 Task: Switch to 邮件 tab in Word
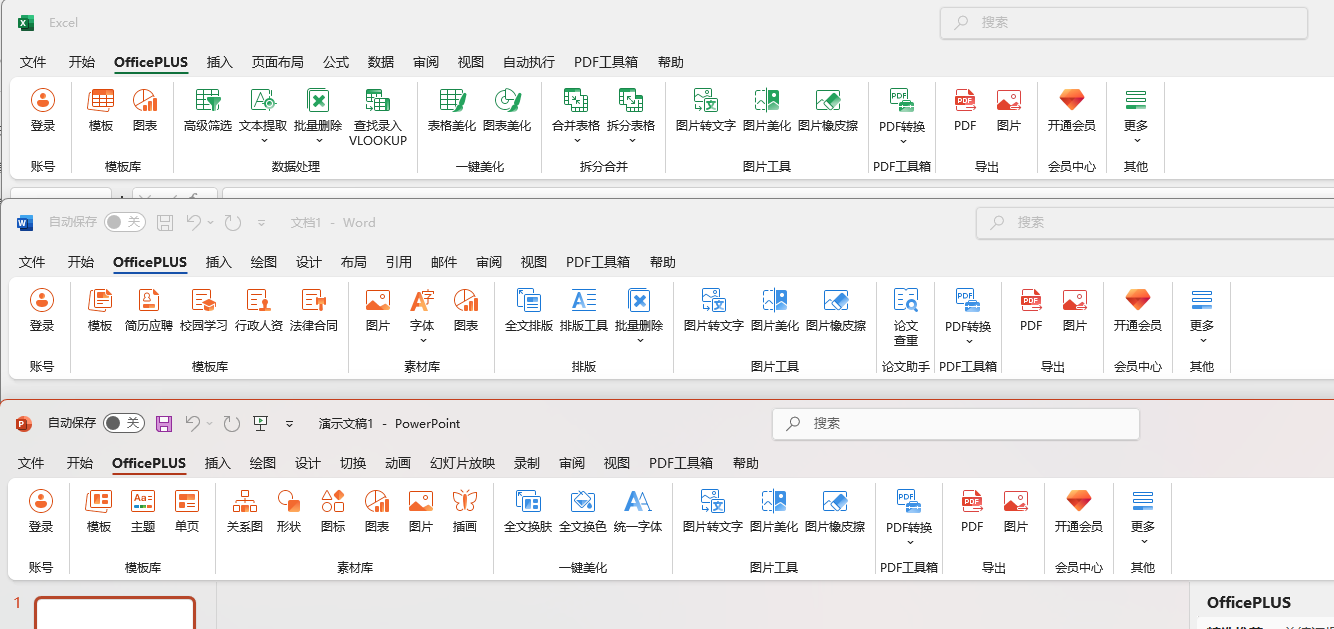[444, 262]
